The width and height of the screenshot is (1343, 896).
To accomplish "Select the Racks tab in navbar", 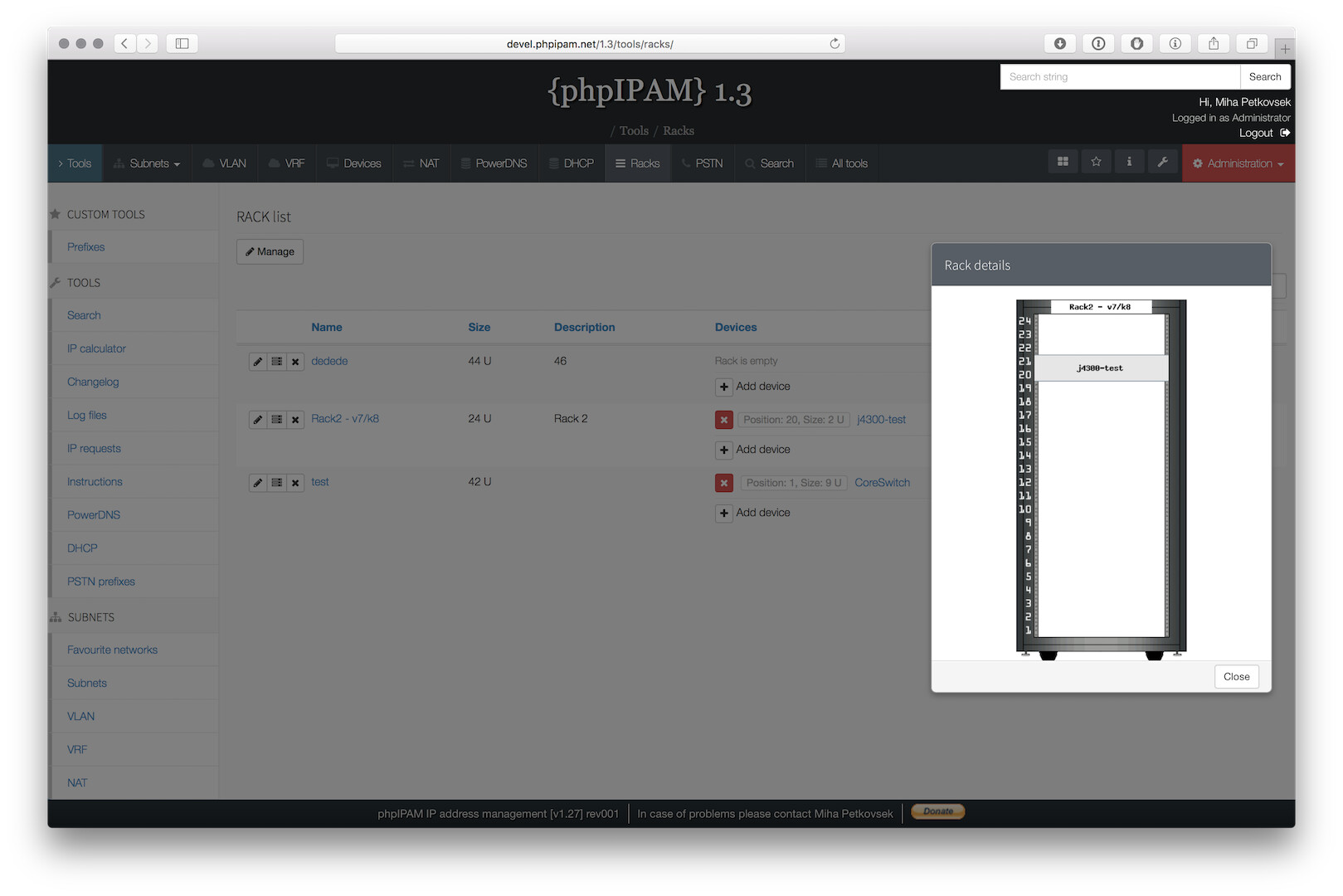I will click(638, 163).
